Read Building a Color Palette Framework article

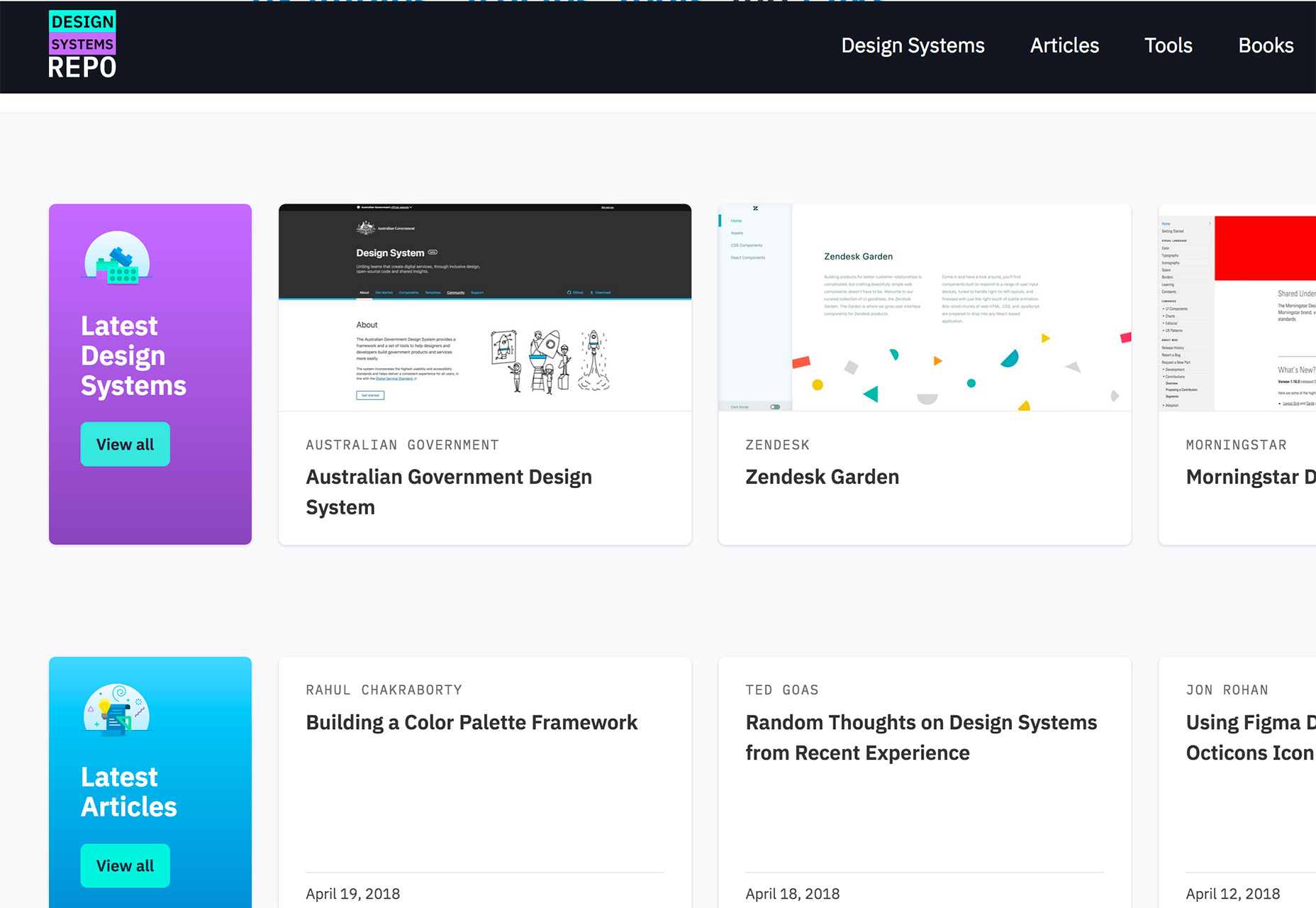point(472,722)
